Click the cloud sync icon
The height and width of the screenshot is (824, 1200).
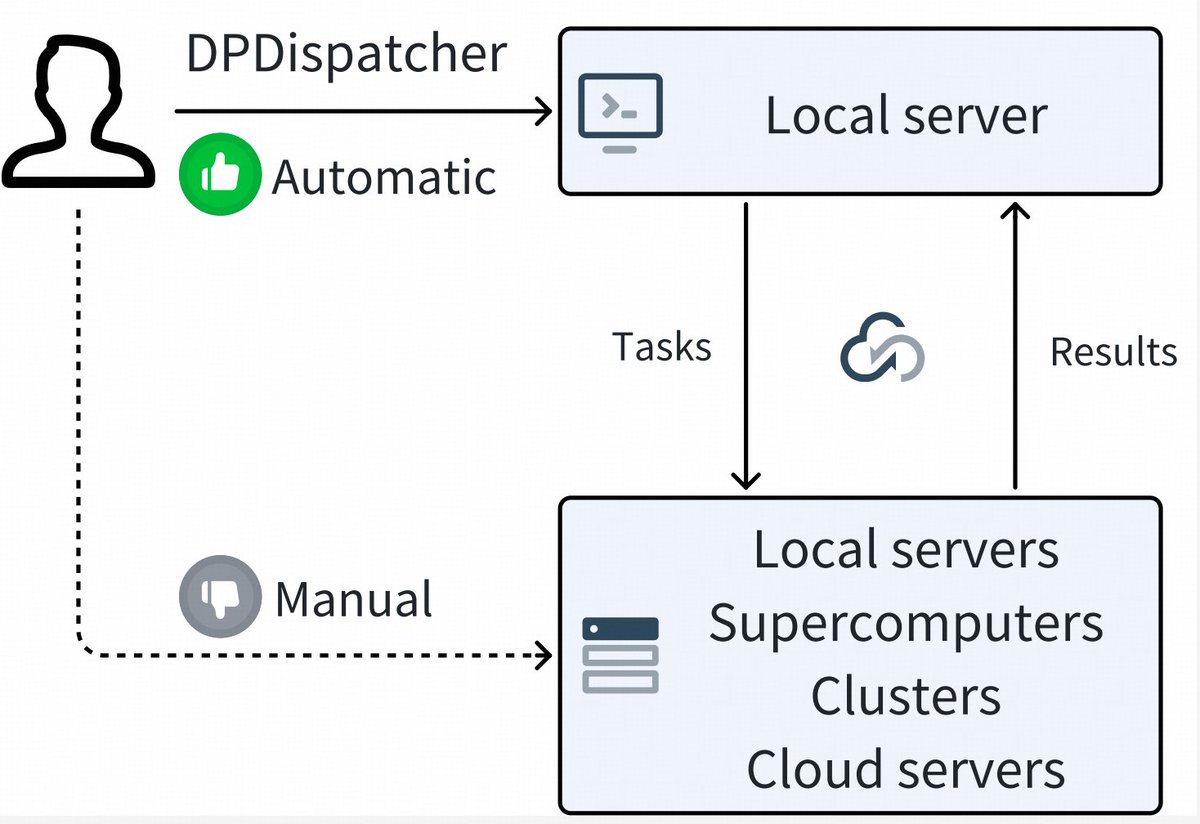882,347
